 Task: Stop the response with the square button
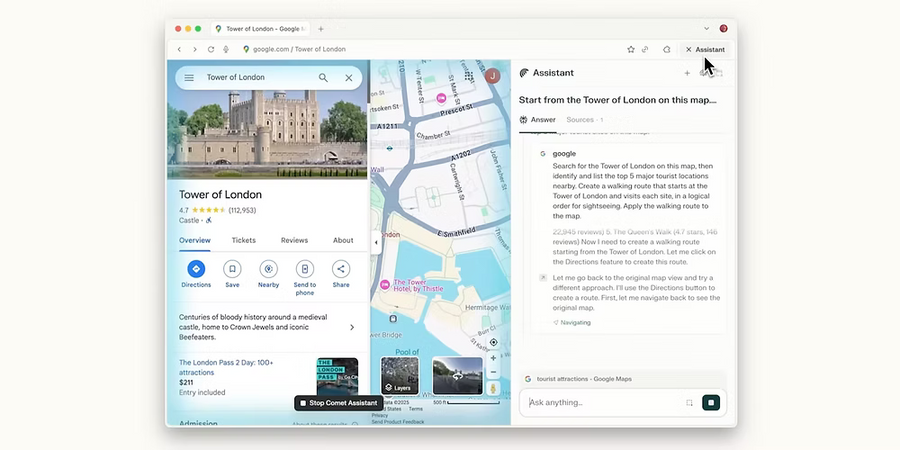711,402
